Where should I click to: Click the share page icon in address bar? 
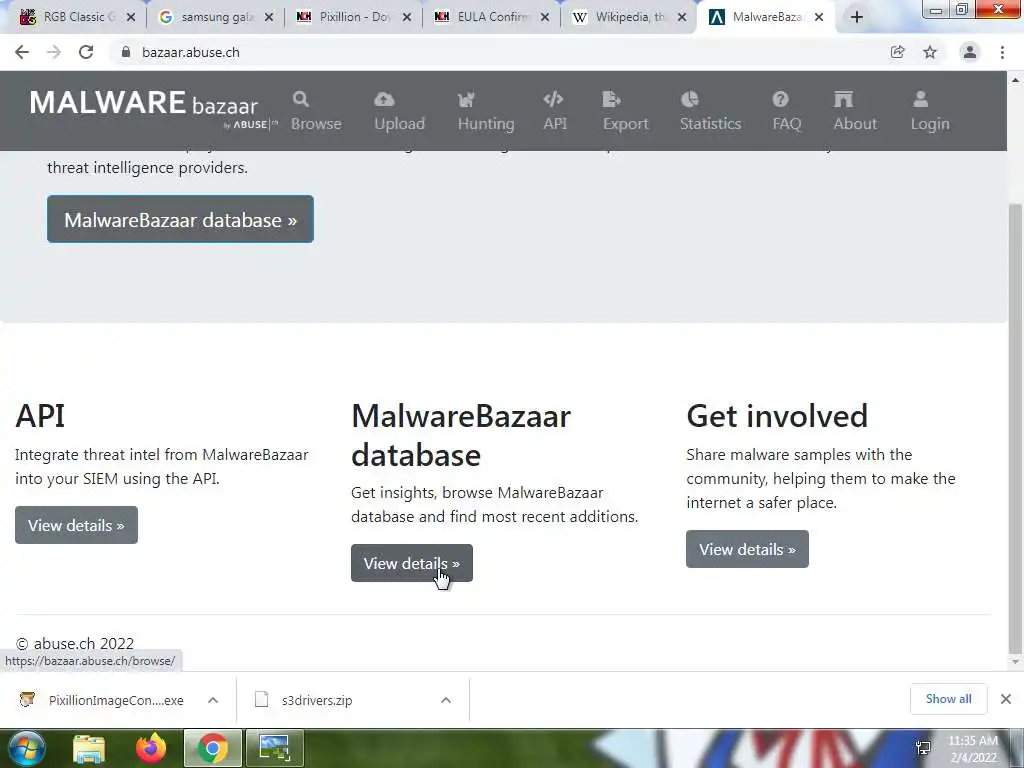(898, 52)
